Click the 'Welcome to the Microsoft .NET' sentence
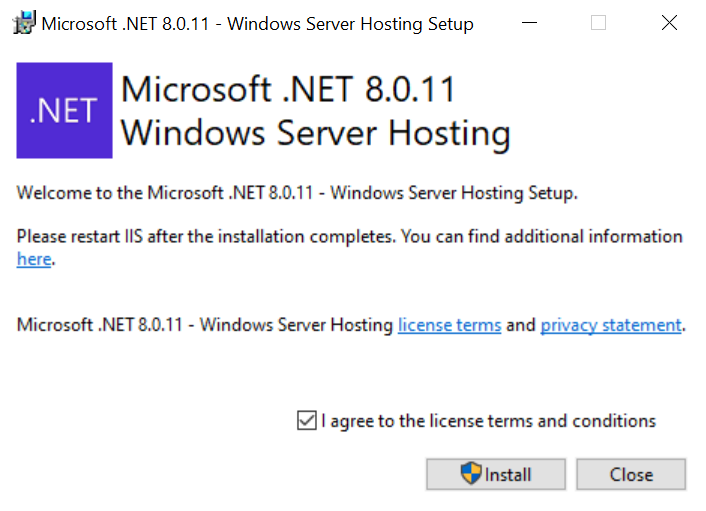706x511 pixels. point(297,193)
